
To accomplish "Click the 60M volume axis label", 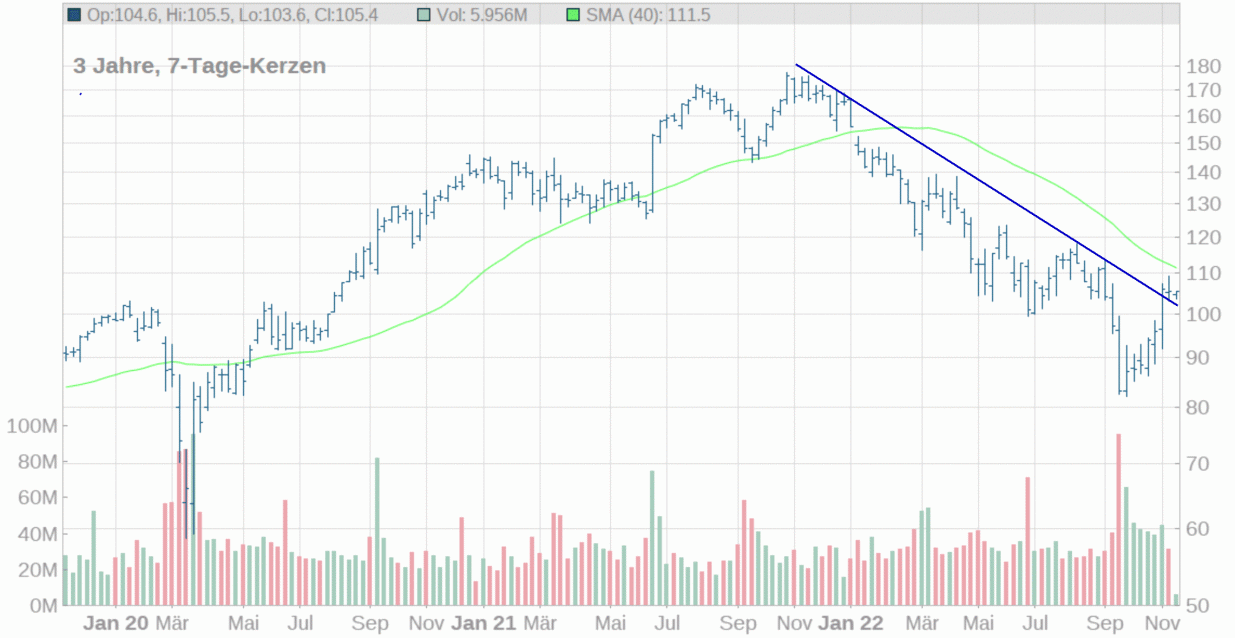I will [35, 498].
